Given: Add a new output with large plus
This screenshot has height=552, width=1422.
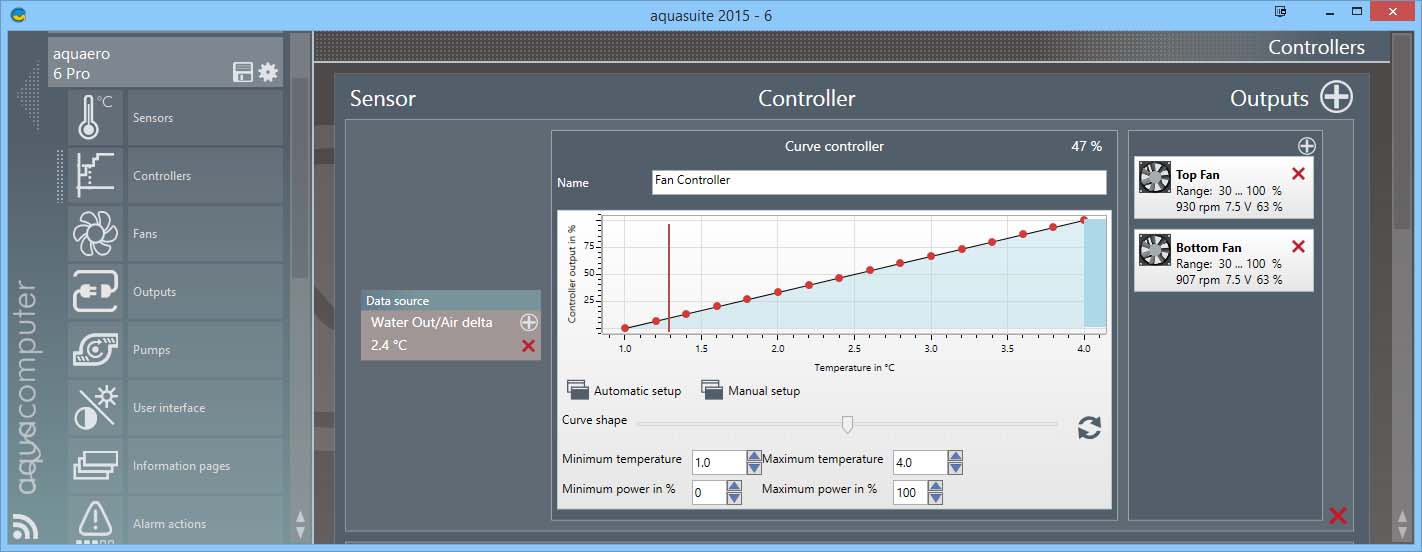Looking at the screenshot, I should click(x=1336, y=97).
